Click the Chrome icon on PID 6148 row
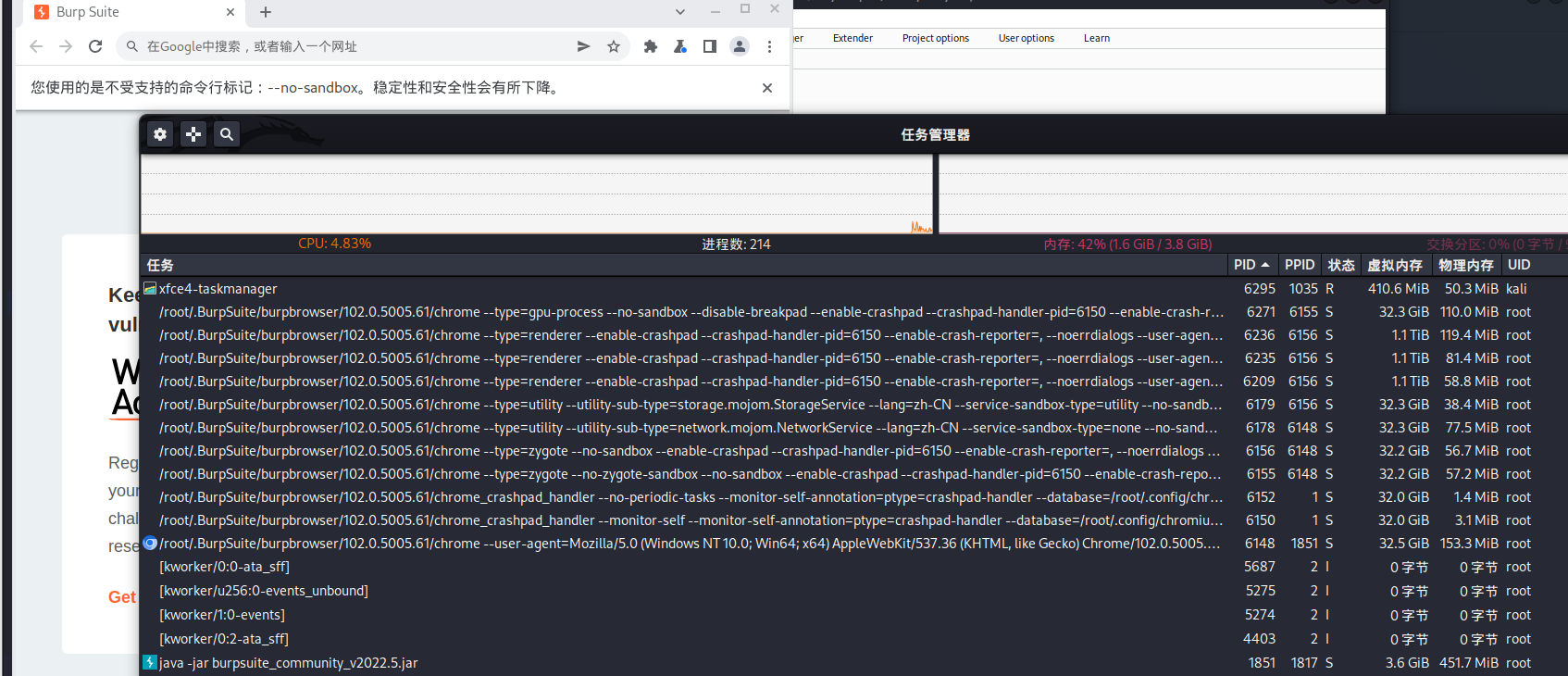The image size is (1568, 676). [150, 544]
